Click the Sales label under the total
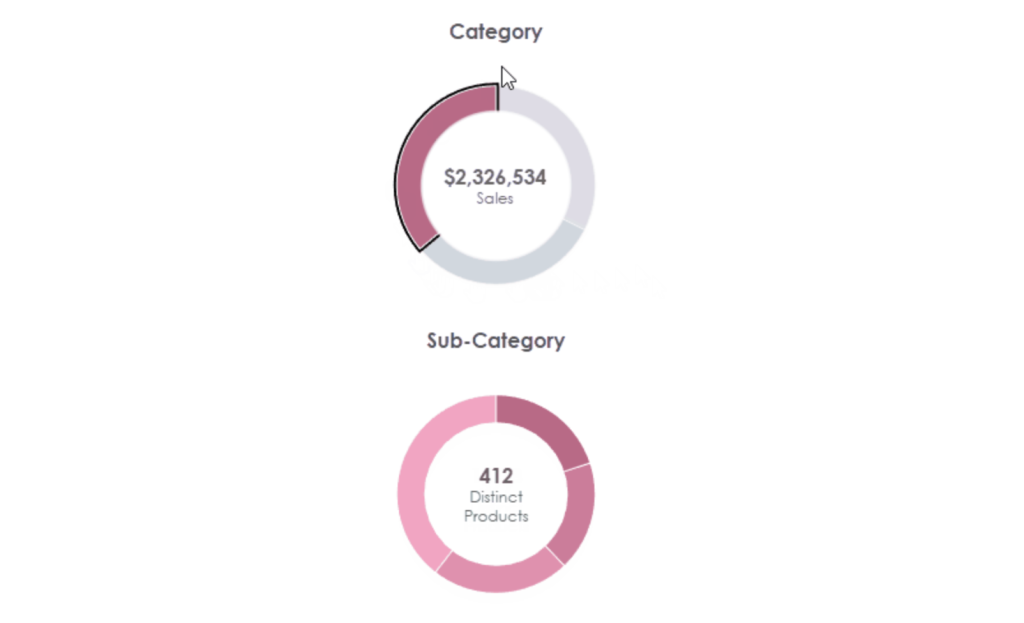 pos(495,198)
